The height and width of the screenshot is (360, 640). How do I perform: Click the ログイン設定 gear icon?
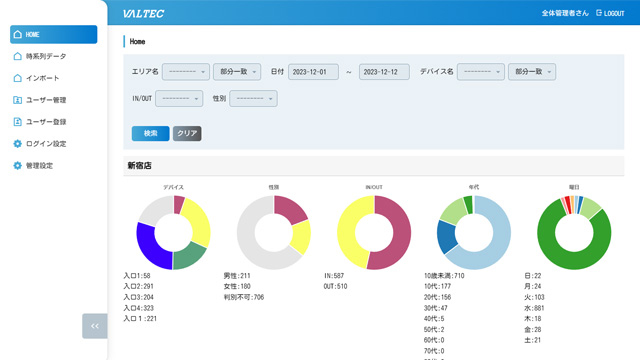pyautogui.click(x=18, y=143)
